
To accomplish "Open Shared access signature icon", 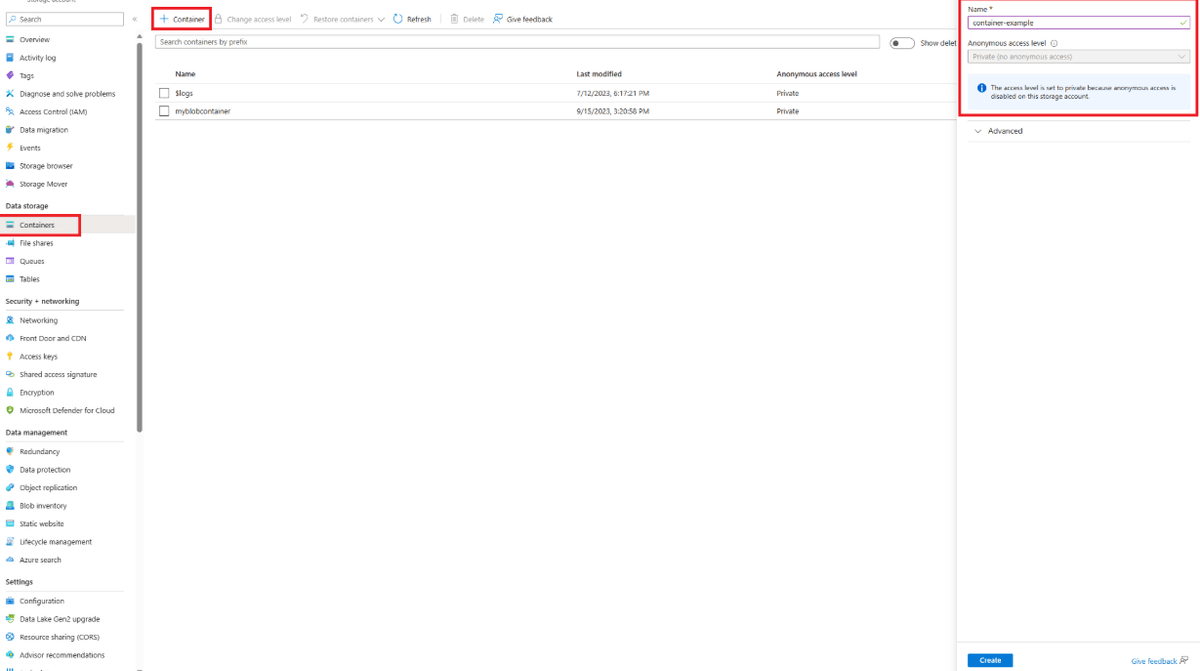I will 10,374.
